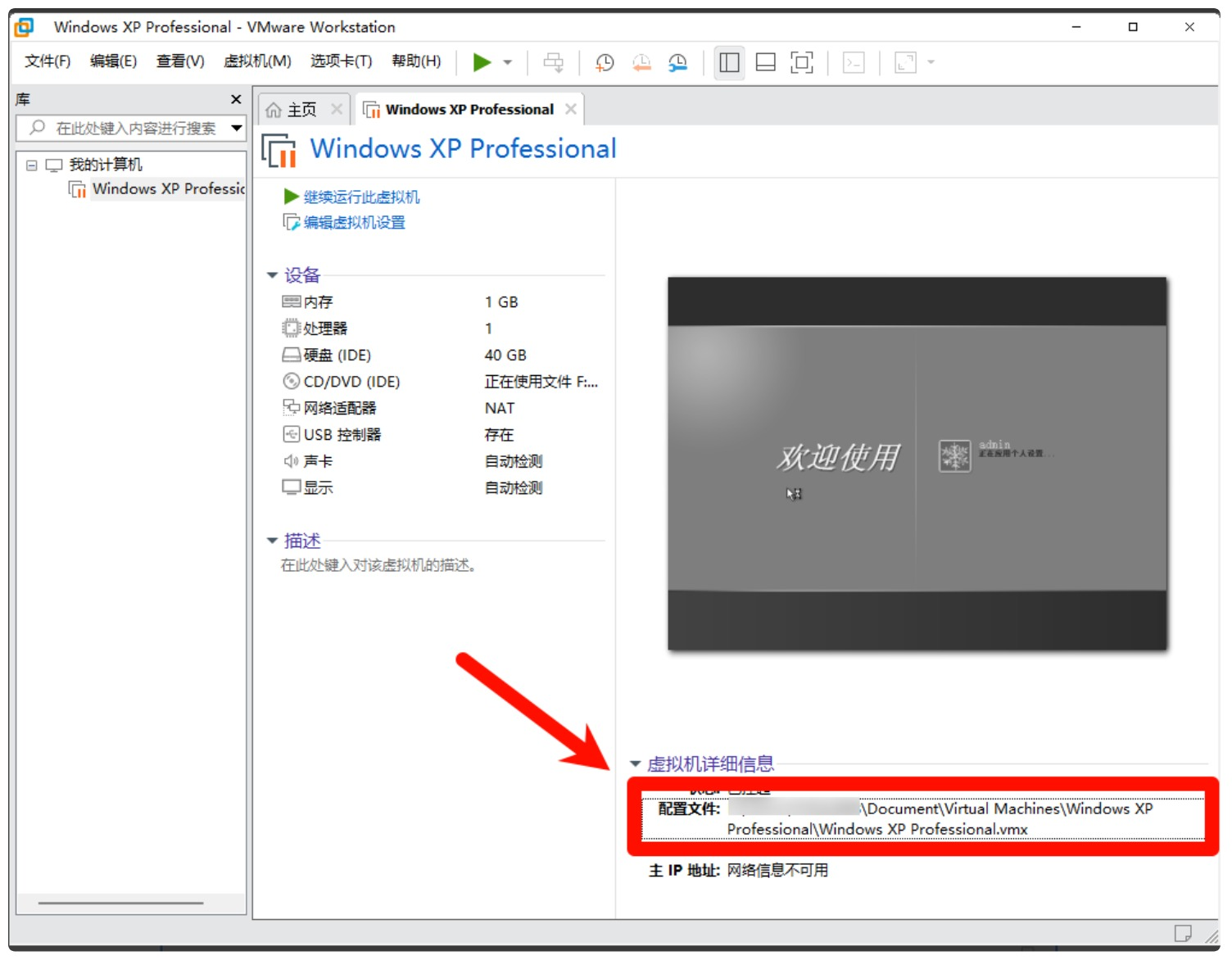Open the power options dropdown arrow
Screen dimensions: 1232x960
click(x=508, y=62)
